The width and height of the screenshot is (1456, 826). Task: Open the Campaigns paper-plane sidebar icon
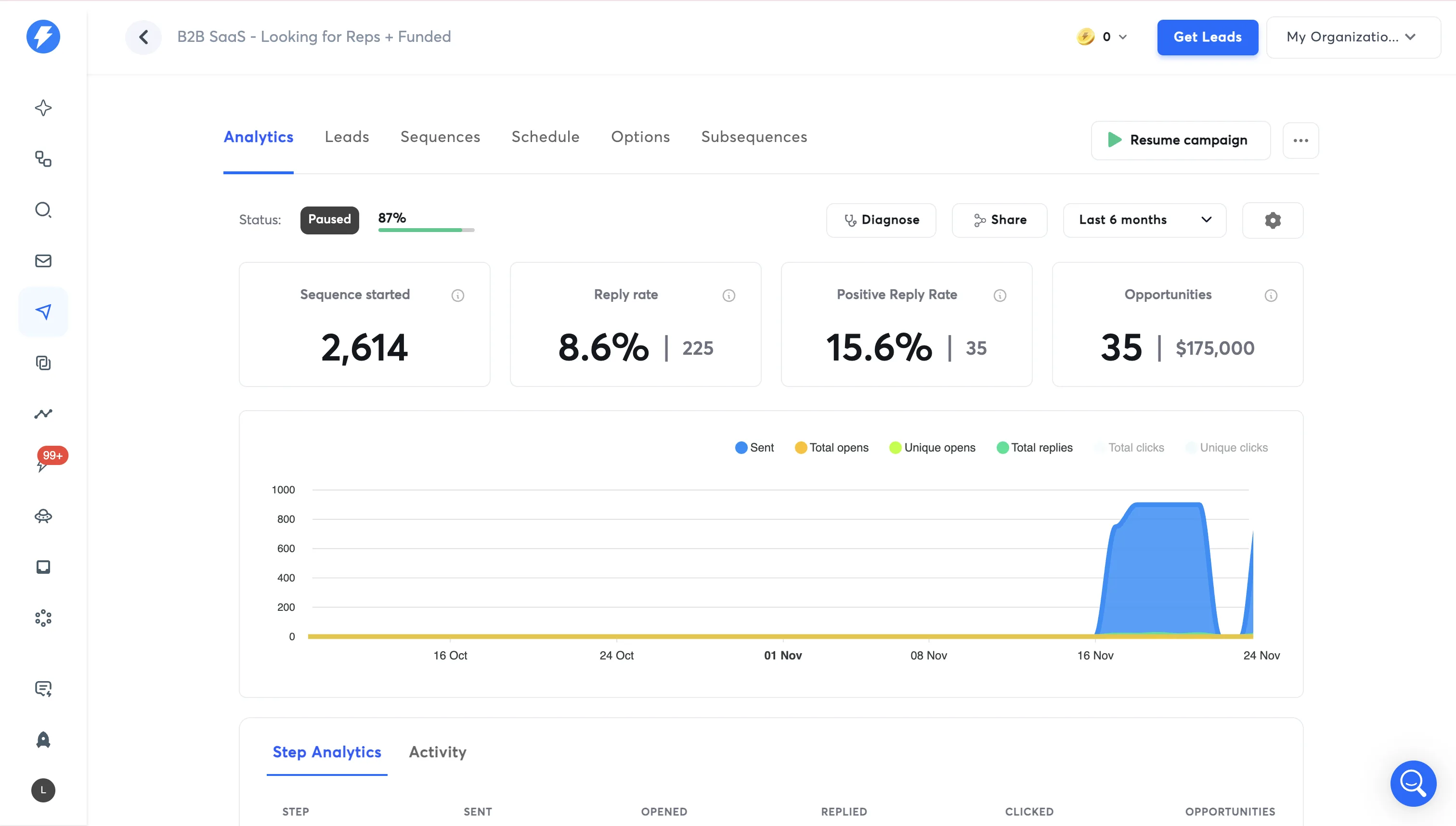43,311
